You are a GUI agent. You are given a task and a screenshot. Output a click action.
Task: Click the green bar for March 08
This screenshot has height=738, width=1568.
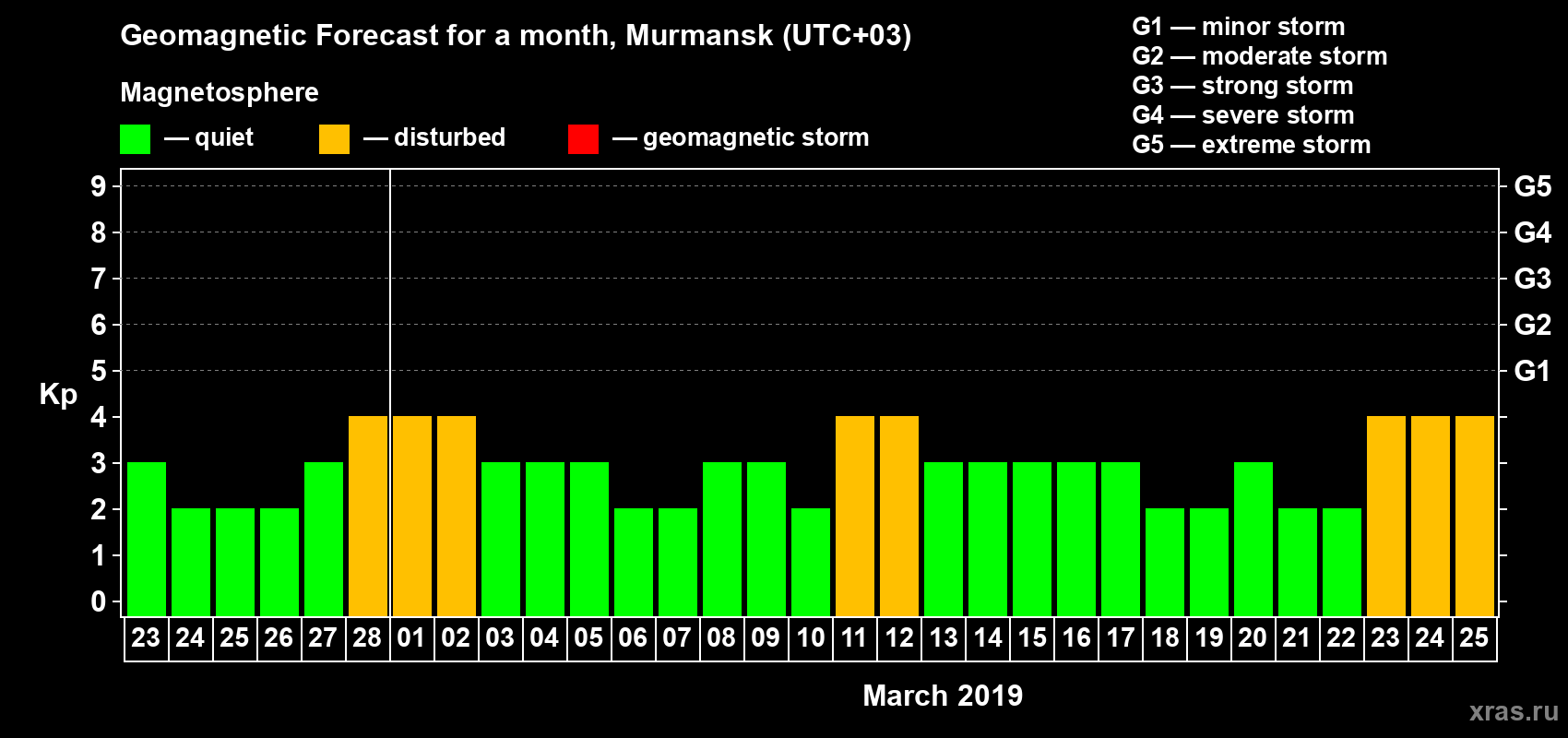coord(722,539)
